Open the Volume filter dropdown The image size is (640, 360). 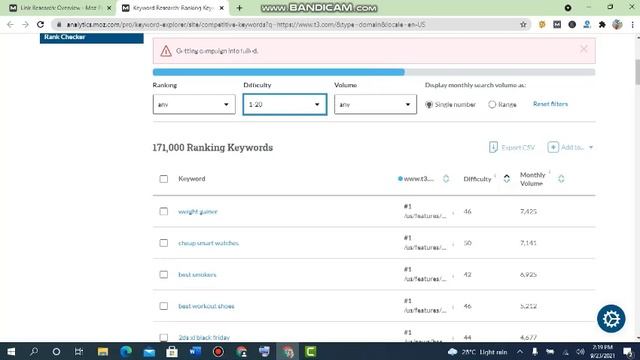[375, 104]
